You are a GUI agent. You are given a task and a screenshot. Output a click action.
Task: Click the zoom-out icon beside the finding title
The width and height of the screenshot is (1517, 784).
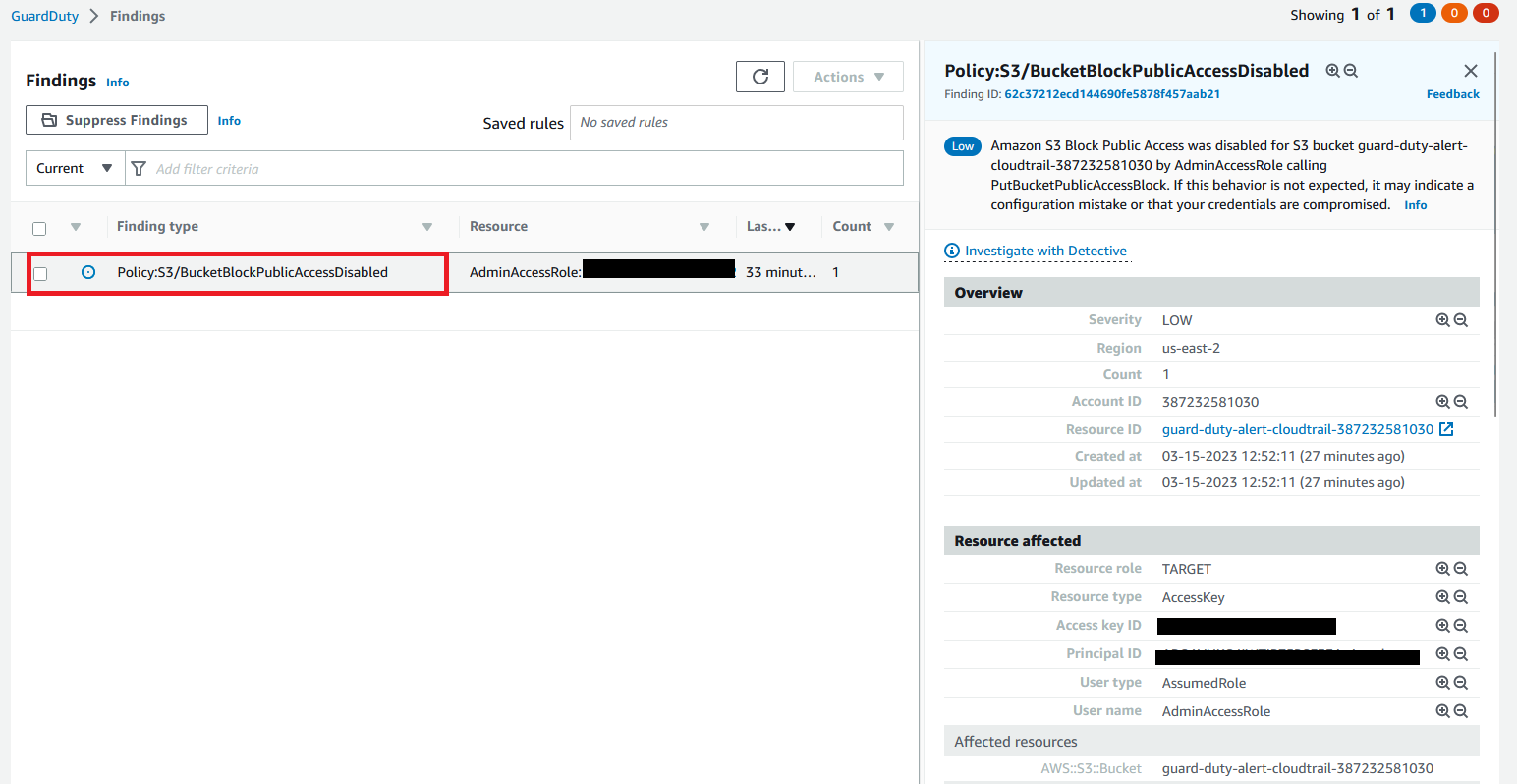coord(1351,71)
